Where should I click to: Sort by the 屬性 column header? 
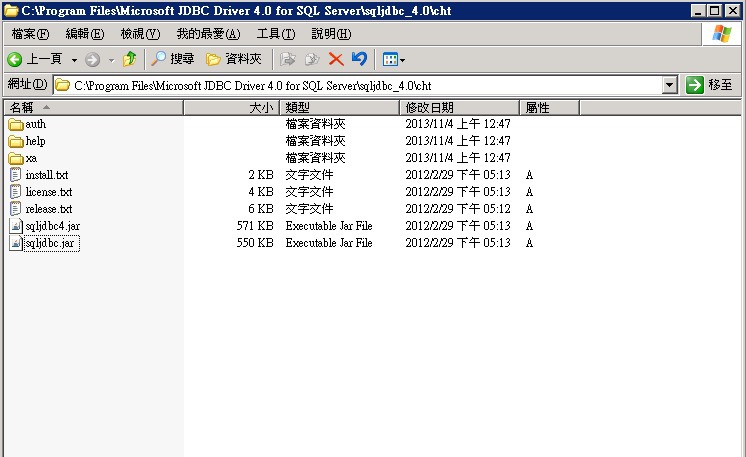[550, 108]
